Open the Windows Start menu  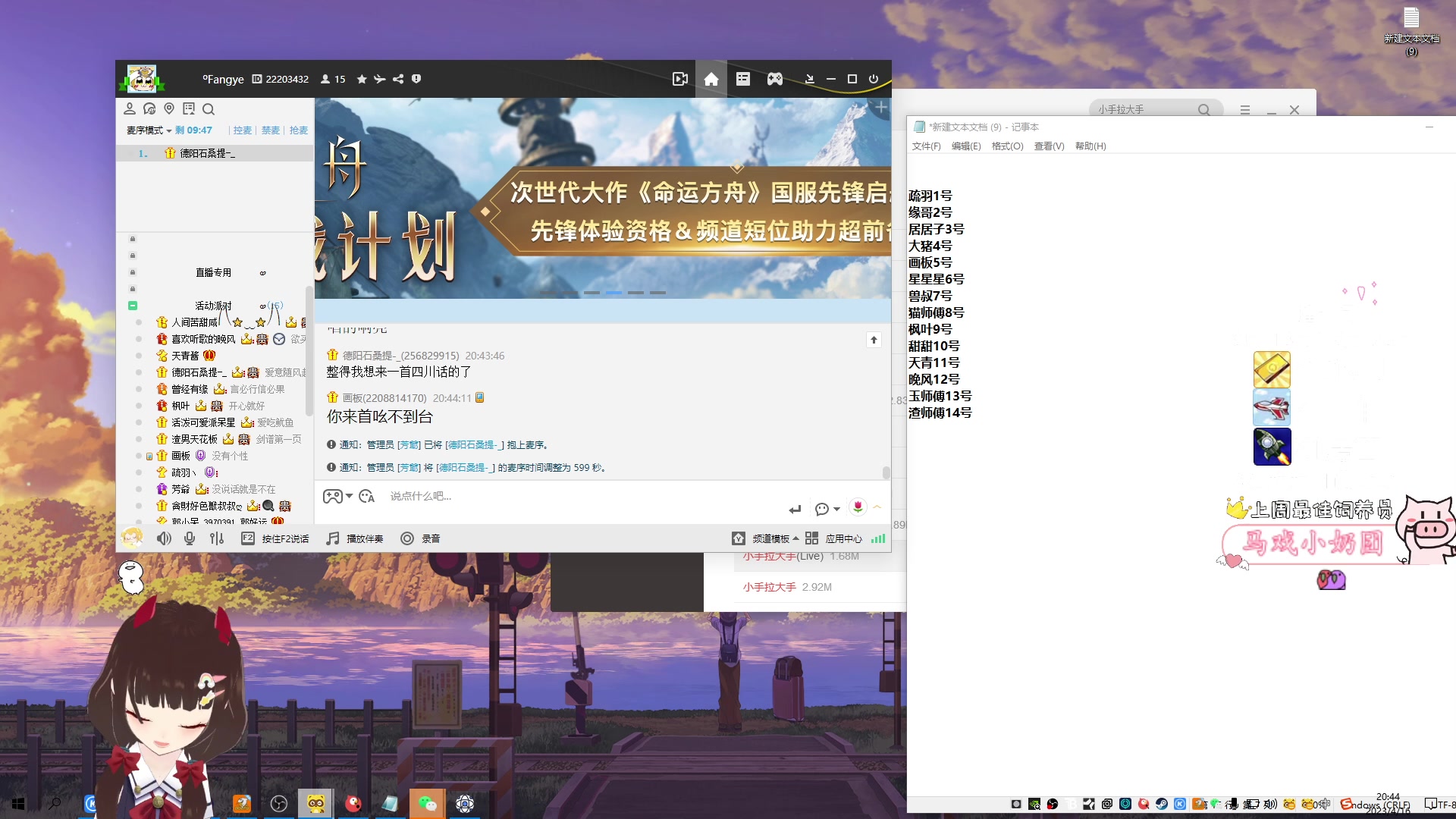19,804
